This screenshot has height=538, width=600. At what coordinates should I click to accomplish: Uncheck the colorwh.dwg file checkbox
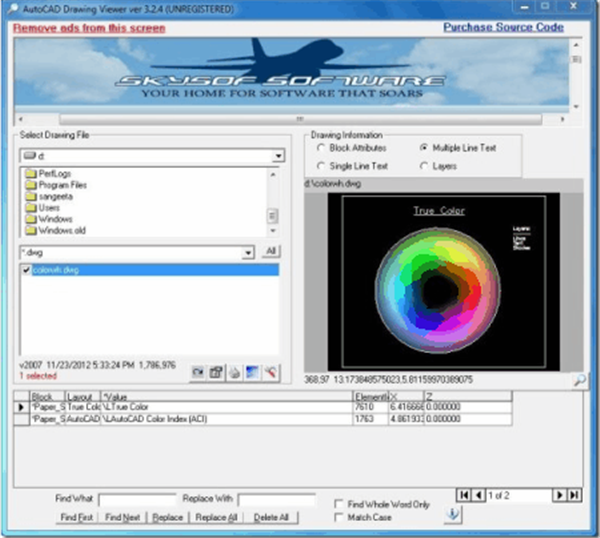coord(26,270)
